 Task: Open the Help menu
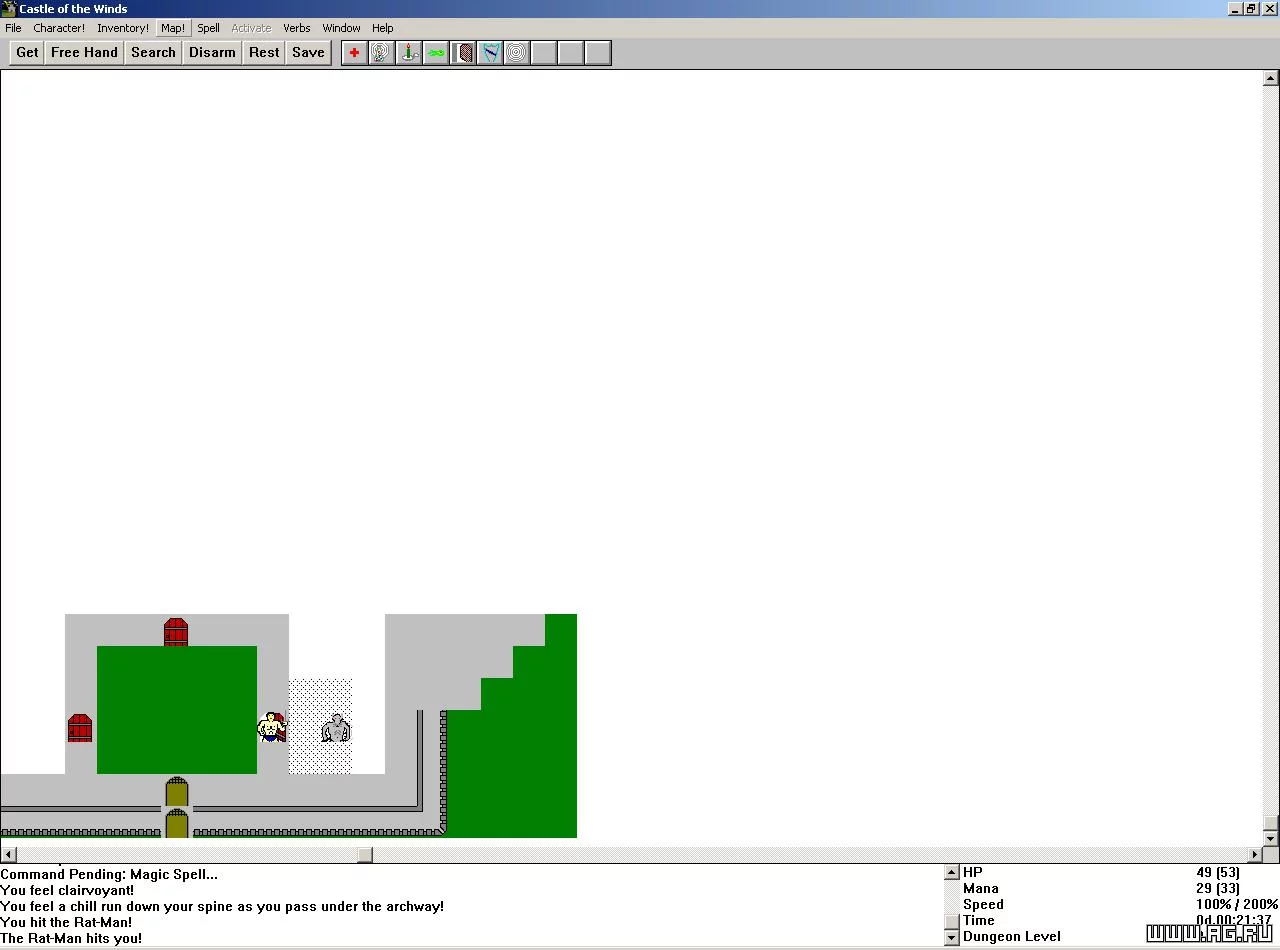[x=383, y=28]
